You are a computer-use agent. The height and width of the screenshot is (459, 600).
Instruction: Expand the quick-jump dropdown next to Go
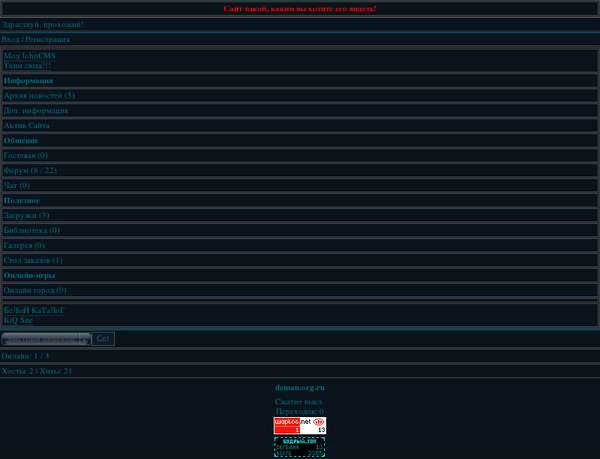click(x=46, y=339)
